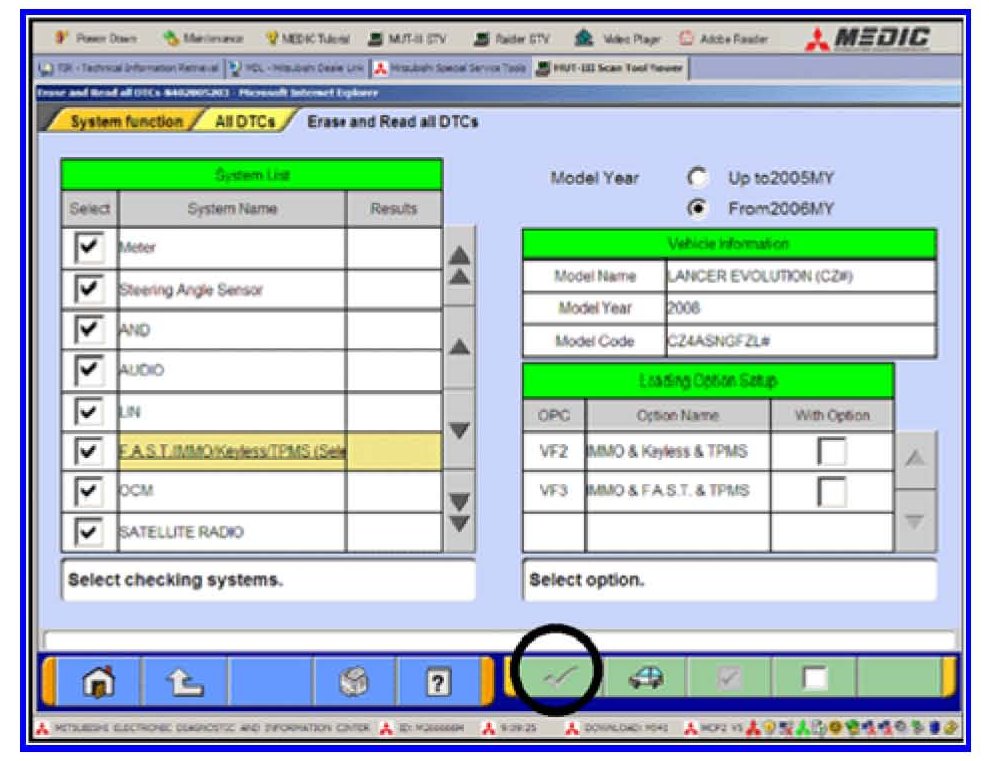Switch to the All DTCs tab
The image size is (989, 761).
coord(243,121)
